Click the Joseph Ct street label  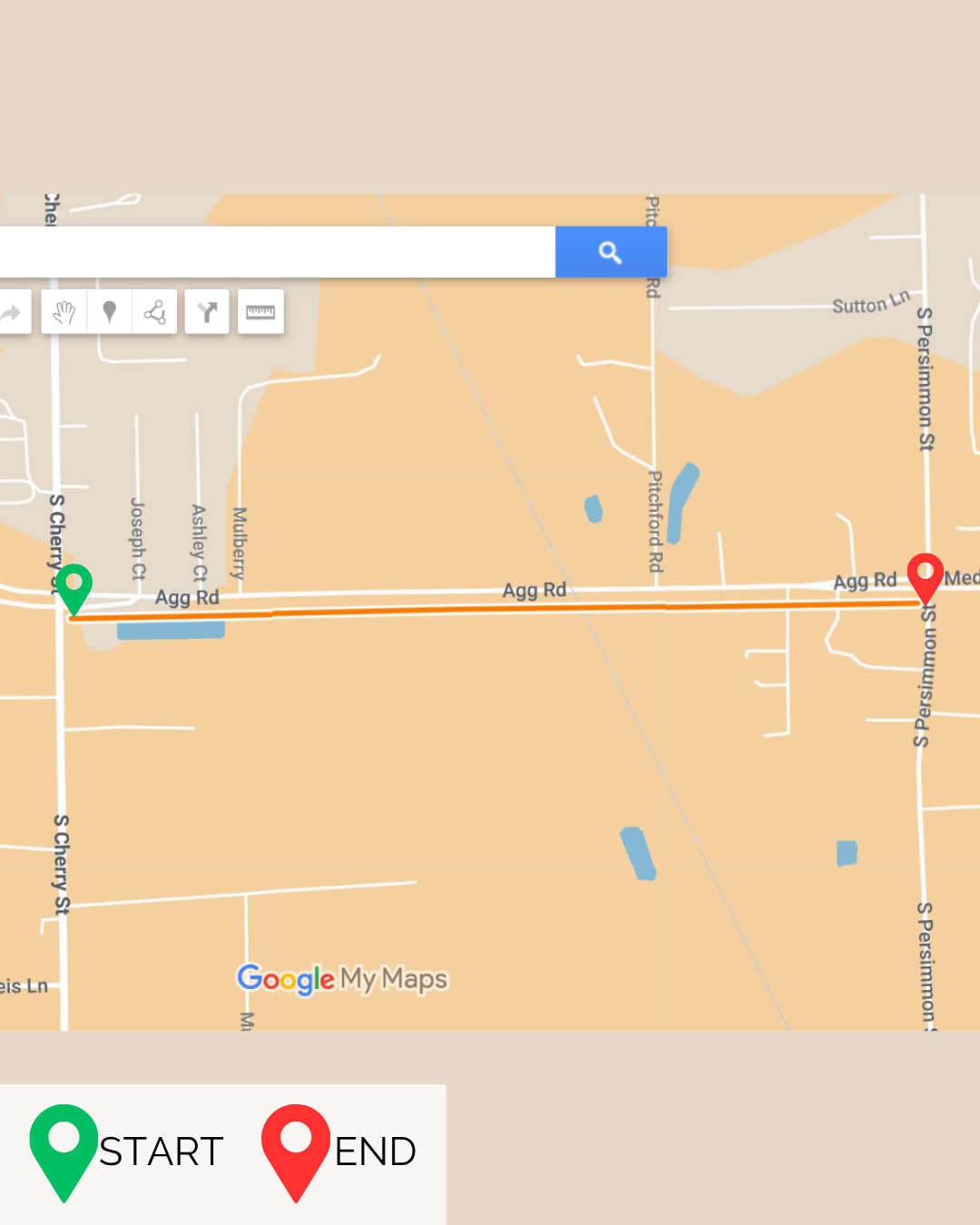(x=138, y=539)
